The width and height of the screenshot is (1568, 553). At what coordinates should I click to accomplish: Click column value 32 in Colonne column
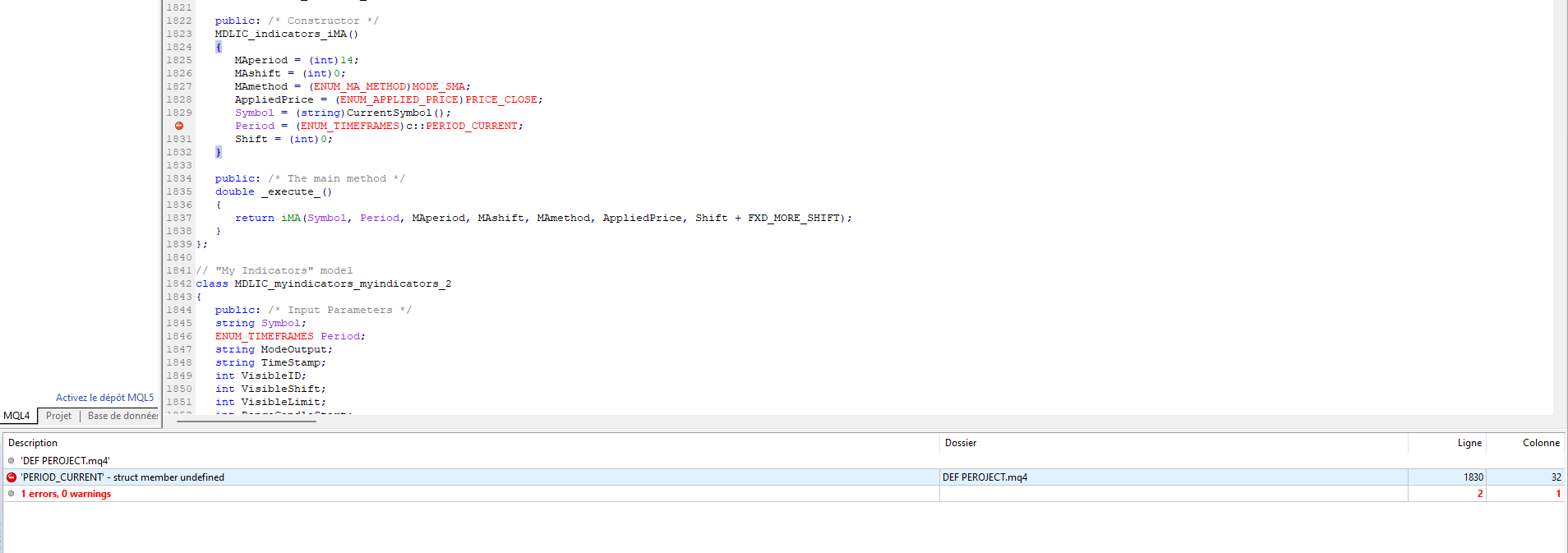(1556, 477)
